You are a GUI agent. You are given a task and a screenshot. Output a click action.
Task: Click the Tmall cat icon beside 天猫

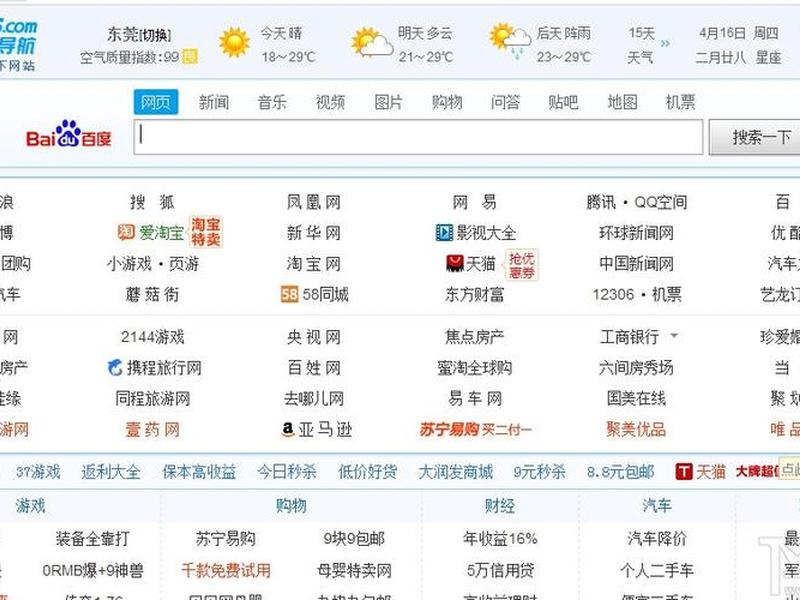click(x=455, y=264)
